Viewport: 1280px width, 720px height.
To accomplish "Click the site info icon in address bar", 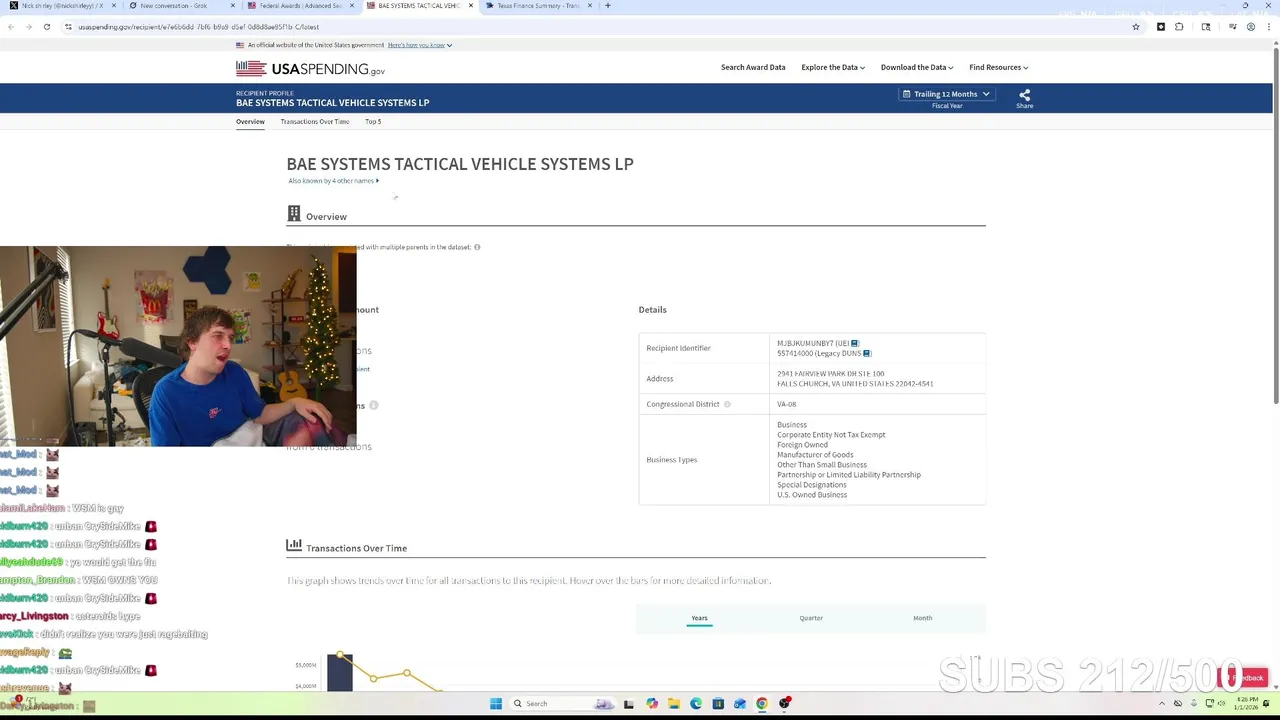I will pos(68,27).
